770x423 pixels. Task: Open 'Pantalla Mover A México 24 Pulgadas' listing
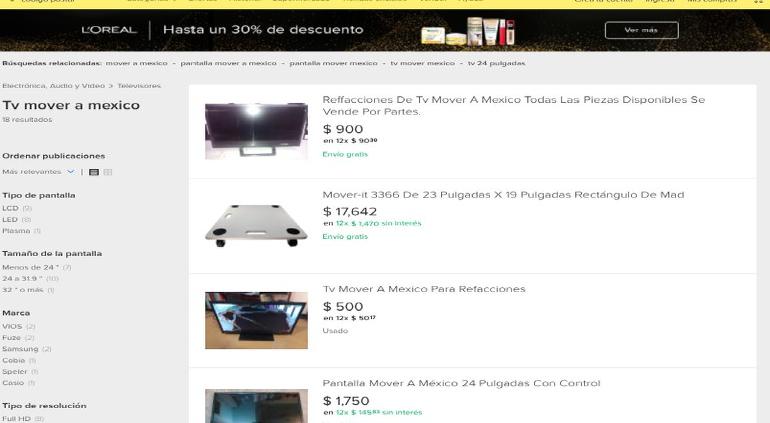[x=461, y=383]
